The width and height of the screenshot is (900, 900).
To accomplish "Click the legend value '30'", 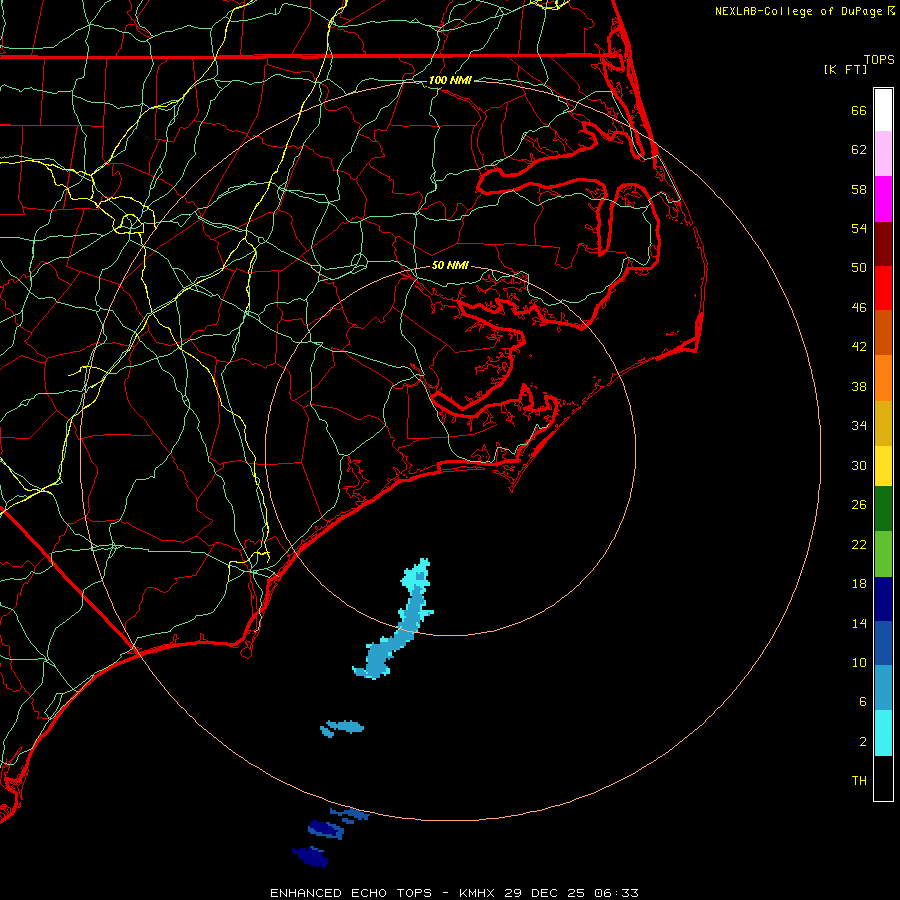I will coord(859,465).
